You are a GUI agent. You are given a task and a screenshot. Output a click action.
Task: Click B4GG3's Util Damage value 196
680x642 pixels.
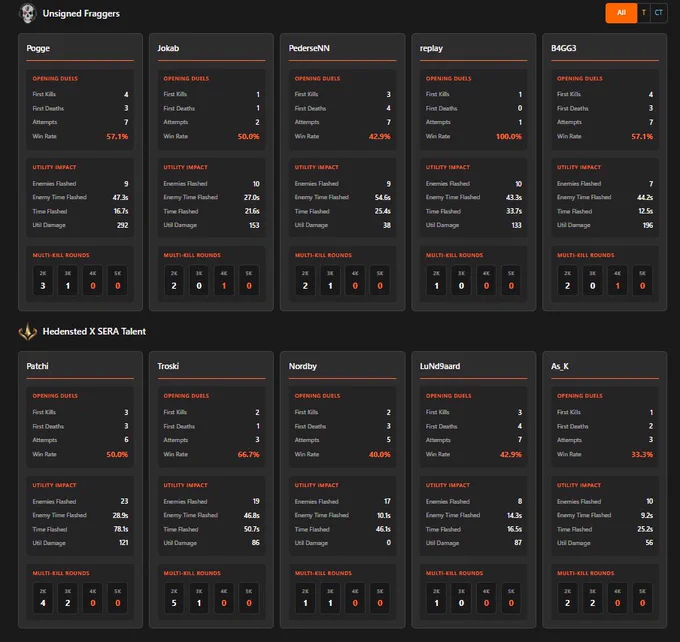648,225
